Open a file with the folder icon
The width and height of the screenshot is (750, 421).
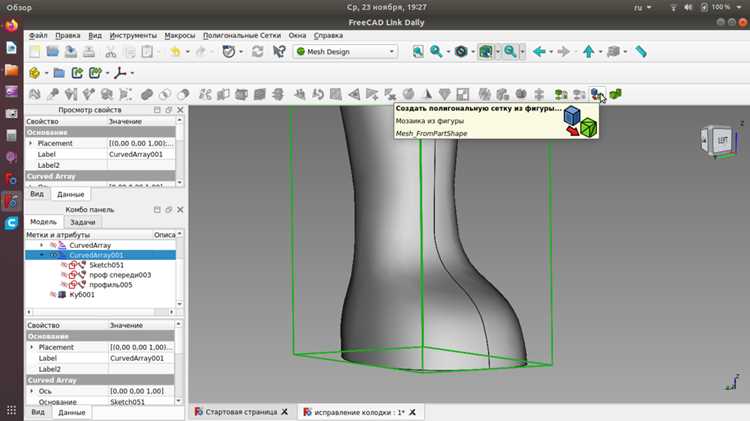53,52
